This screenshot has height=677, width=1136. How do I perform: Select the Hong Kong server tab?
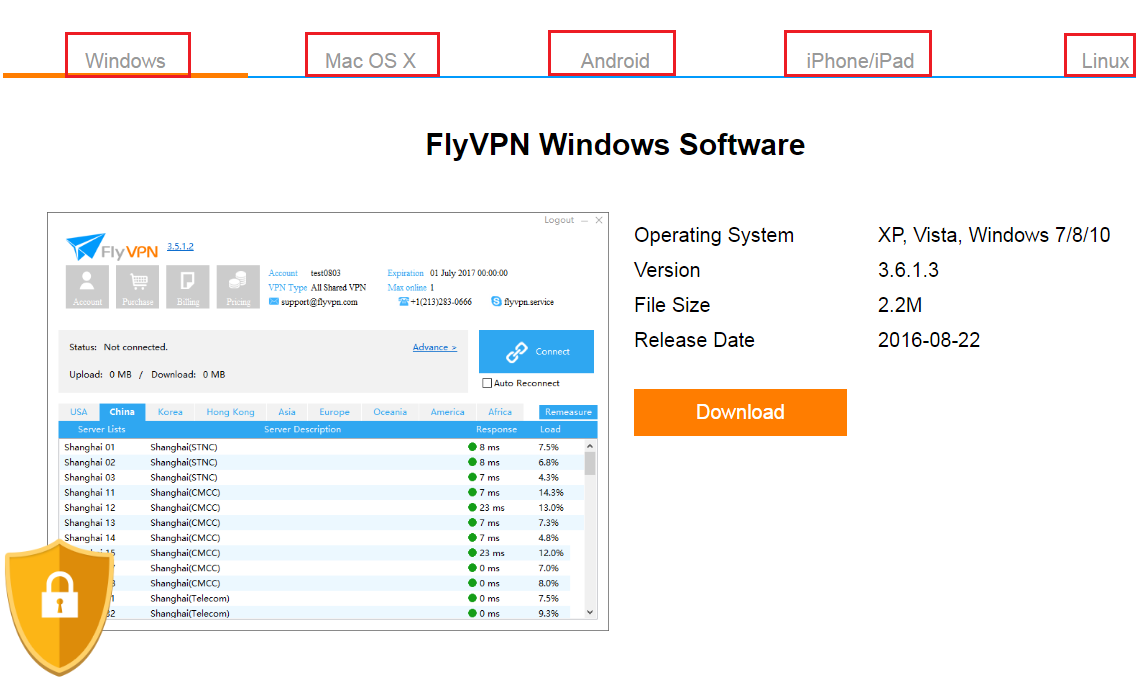[230, 412]
